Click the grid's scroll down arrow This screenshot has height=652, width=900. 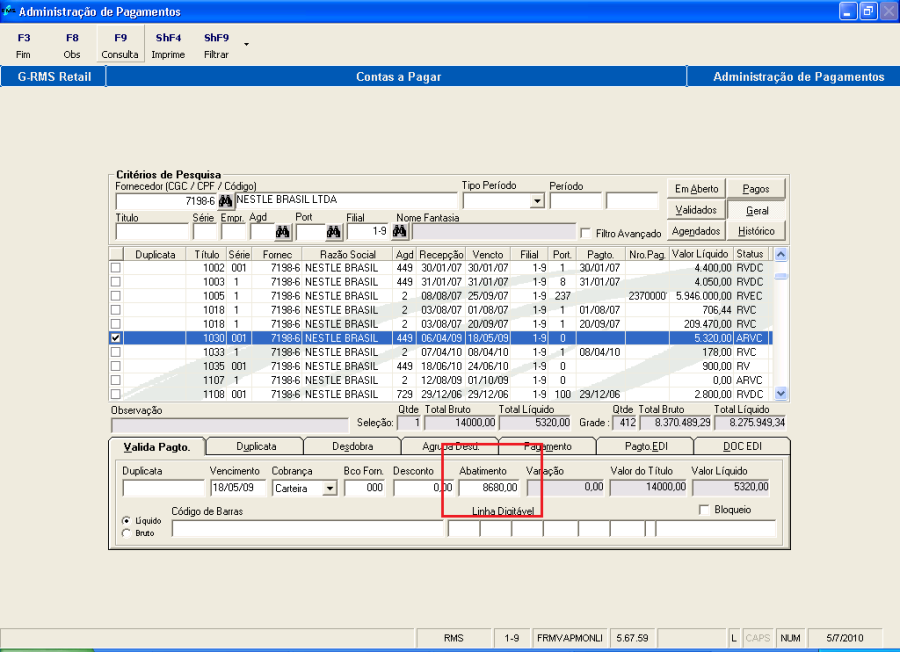point(781,394)
